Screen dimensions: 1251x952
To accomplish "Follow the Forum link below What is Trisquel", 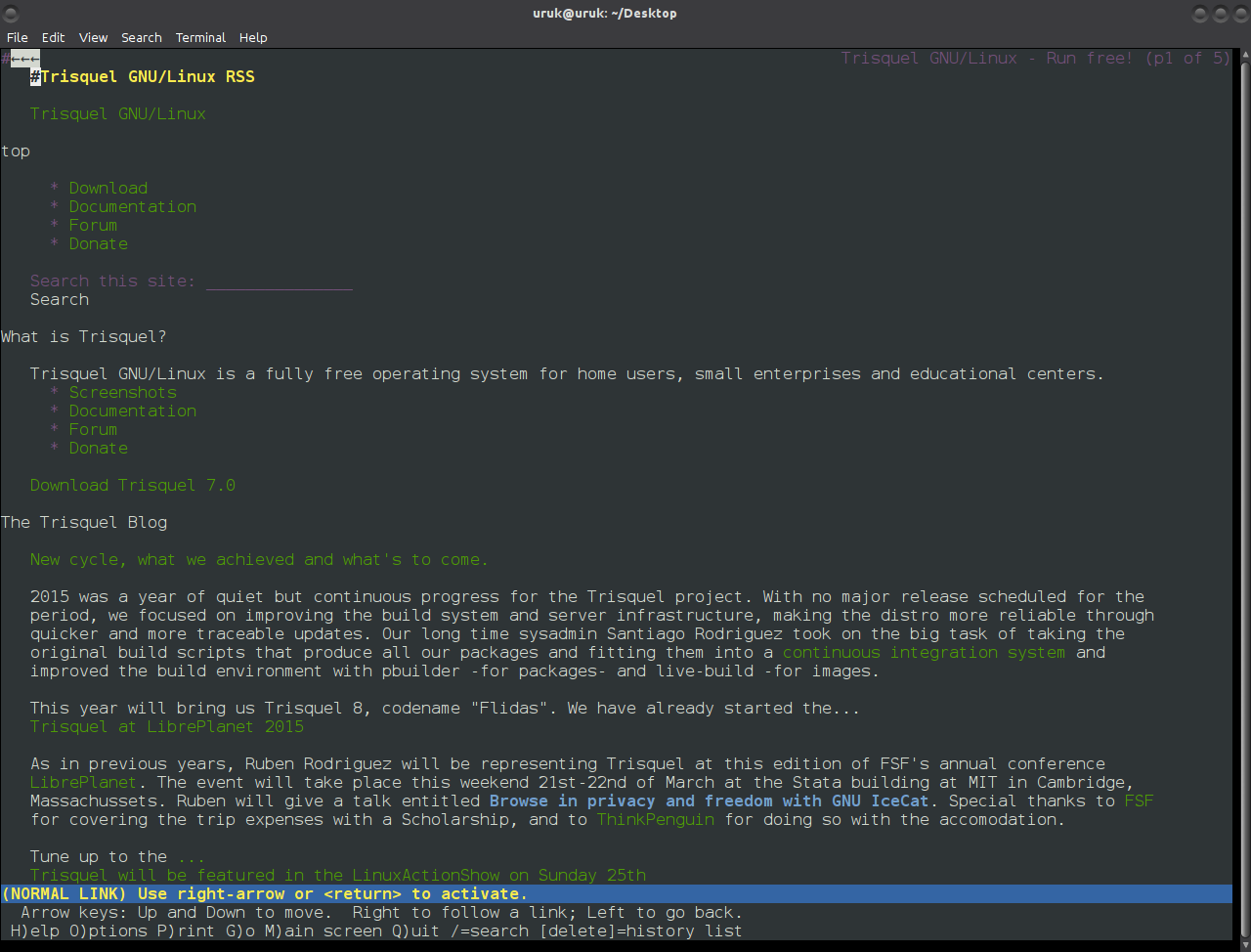I will click(x=94, y=429).
